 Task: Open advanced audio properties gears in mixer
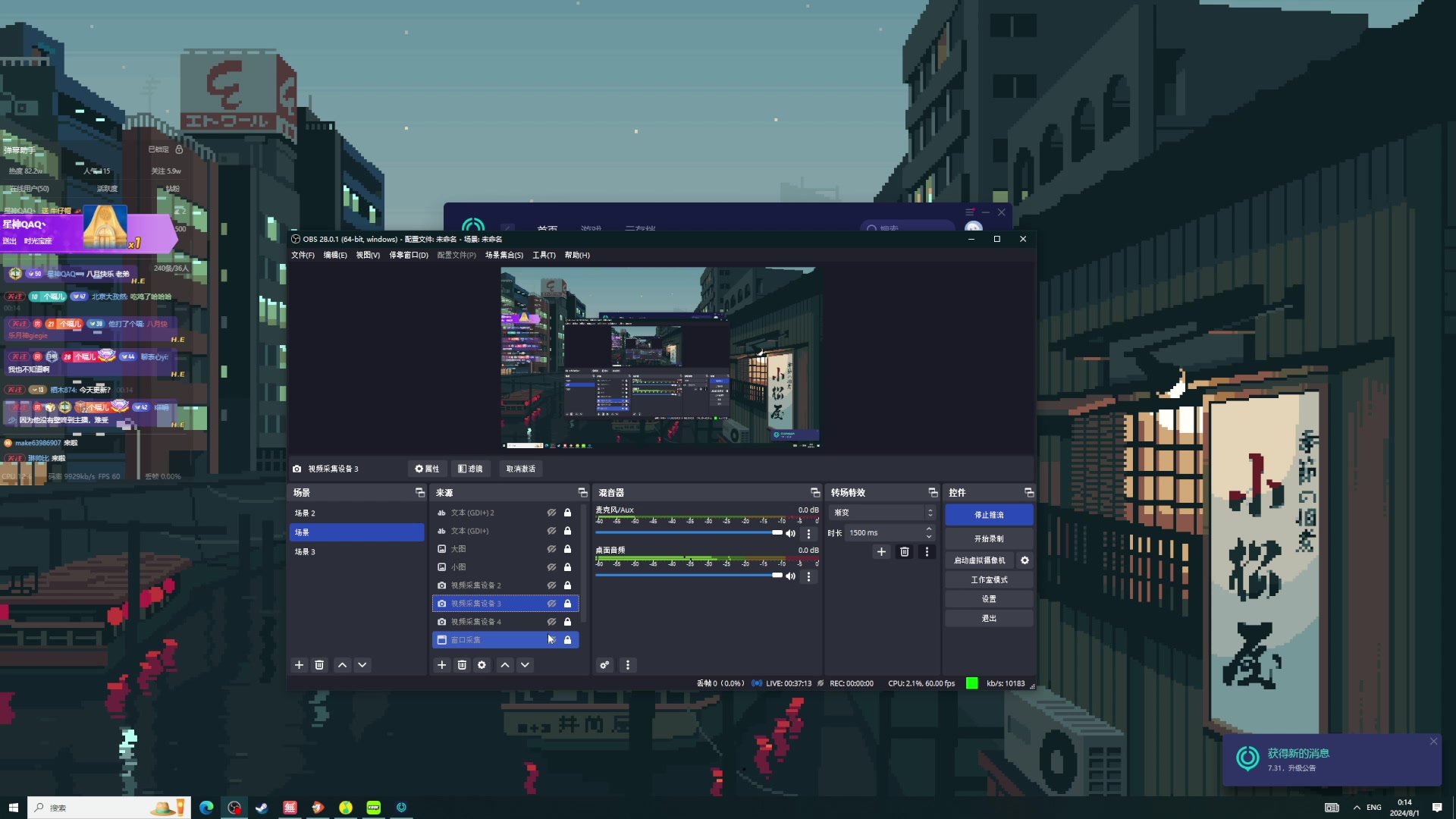coord(604,665)
